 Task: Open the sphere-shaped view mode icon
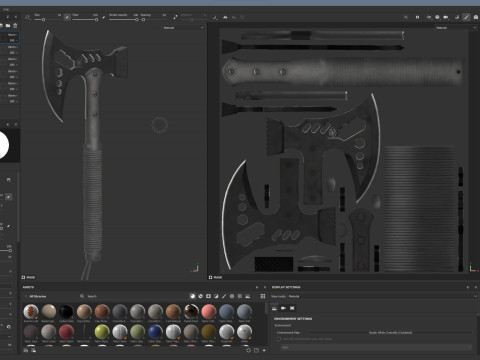(x=437, y=17)
